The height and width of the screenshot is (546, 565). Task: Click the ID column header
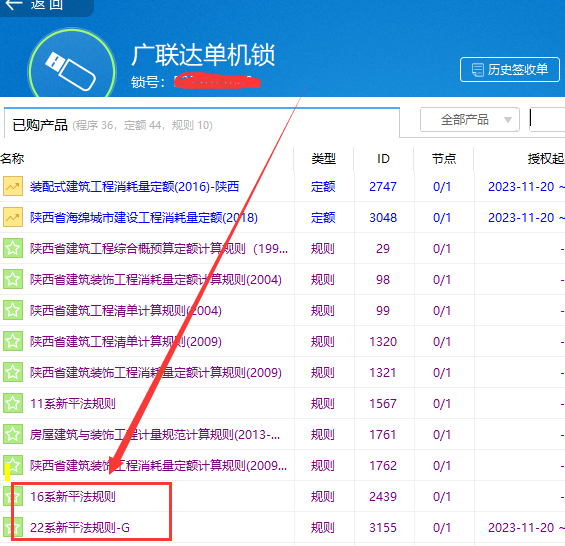pos(383,159)
